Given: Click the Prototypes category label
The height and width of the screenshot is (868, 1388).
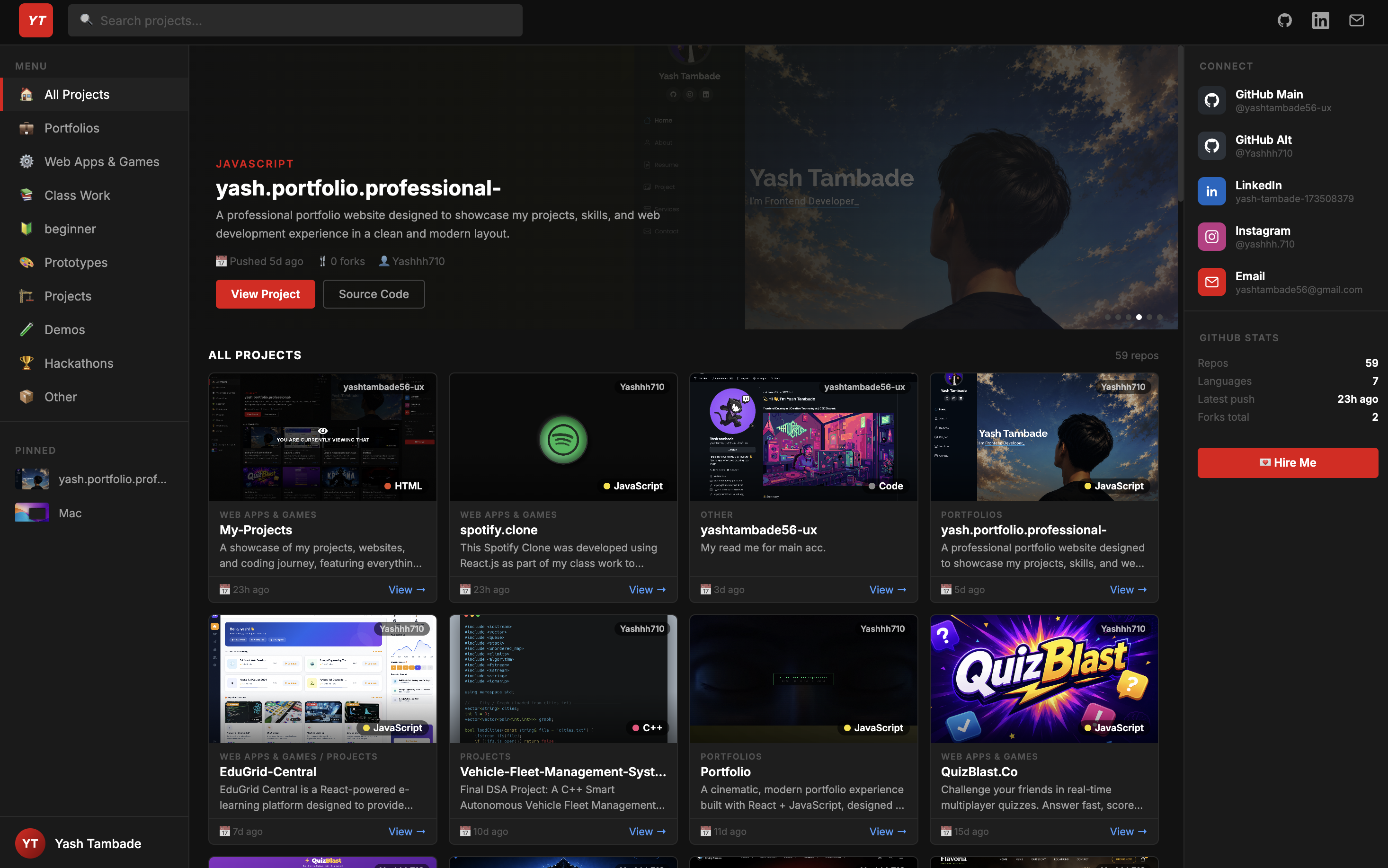Looking at the screenshot, I should [76, 262].
